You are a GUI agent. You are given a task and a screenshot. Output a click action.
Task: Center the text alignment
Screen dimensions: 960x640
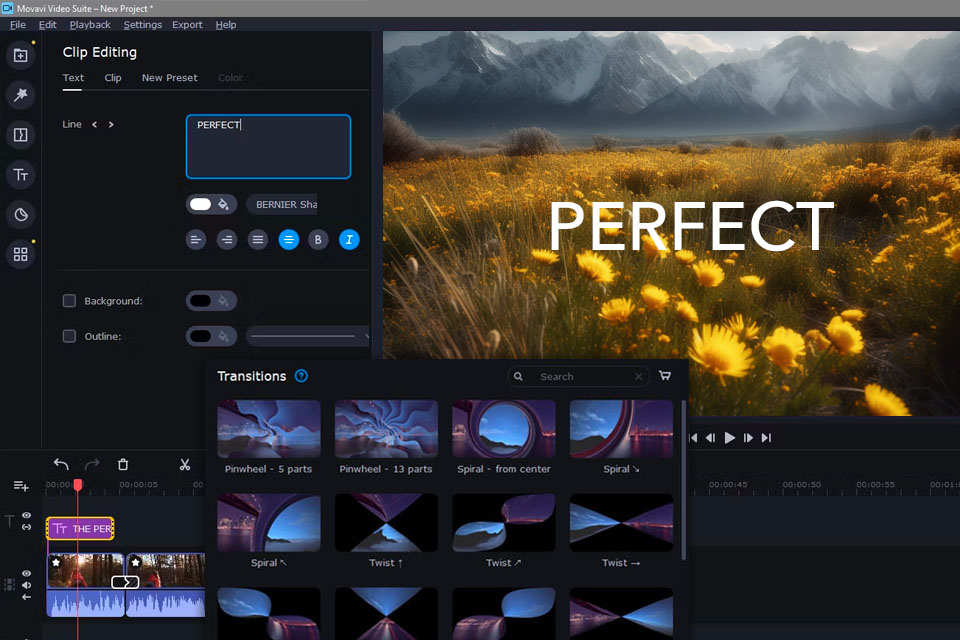(x=288, y=239)
